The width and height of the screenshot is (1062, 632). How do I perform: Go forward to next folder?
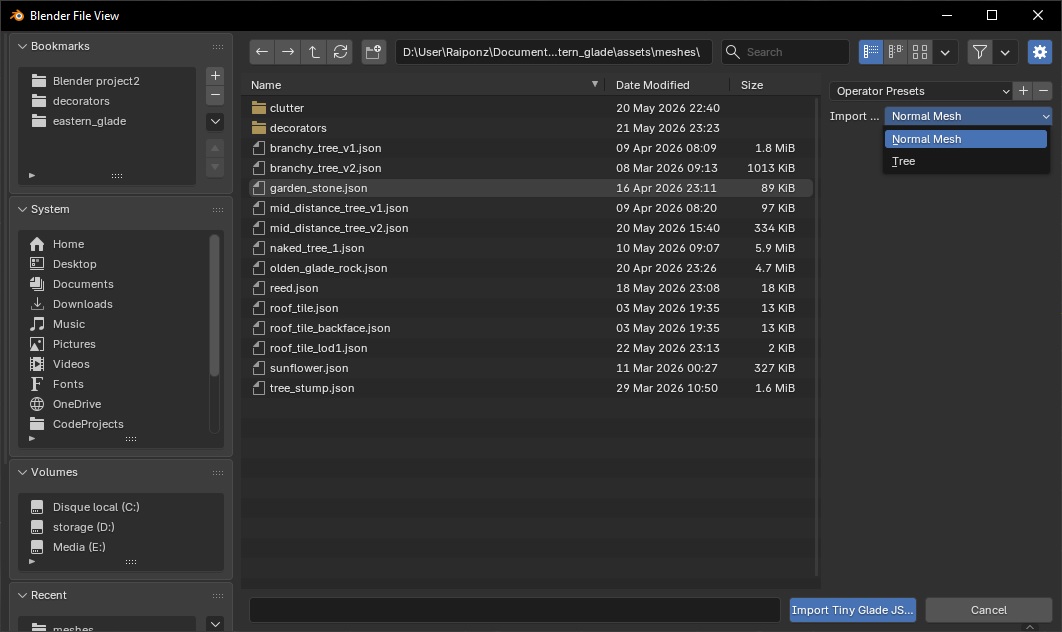tap(288, 52)
